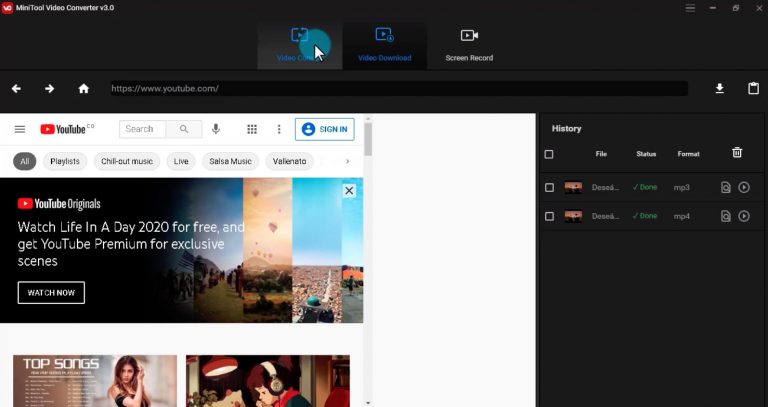Select the Salsa Music chip
The width and height of the screenshot is (768, 407).
coord(230,161)
